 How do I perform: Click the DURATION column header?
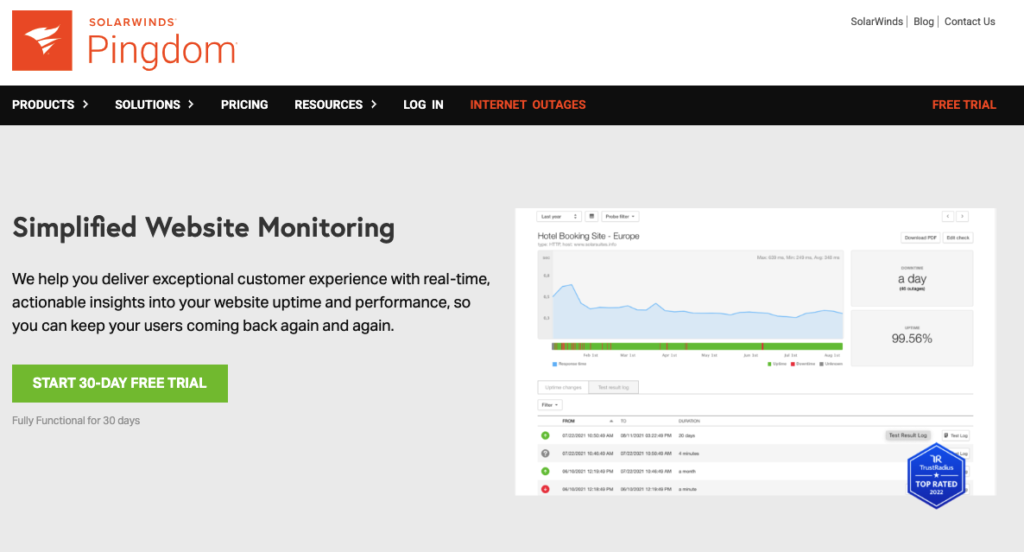(x=689, y=421)
